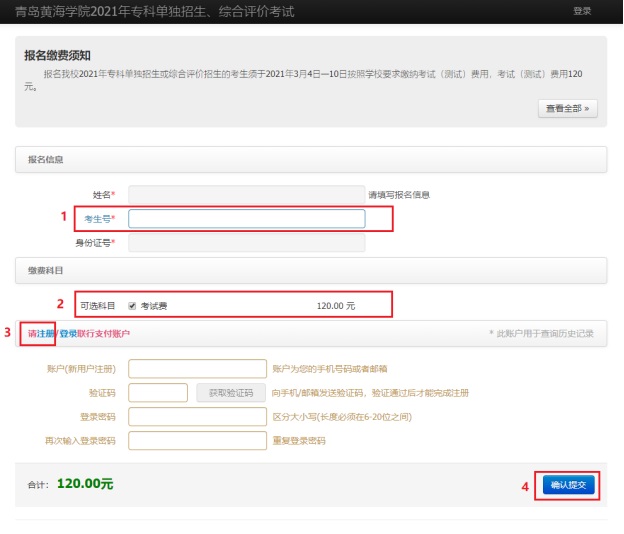Click the 缴费科目 section header
624x534 pixels.
[x=46, y=270]
